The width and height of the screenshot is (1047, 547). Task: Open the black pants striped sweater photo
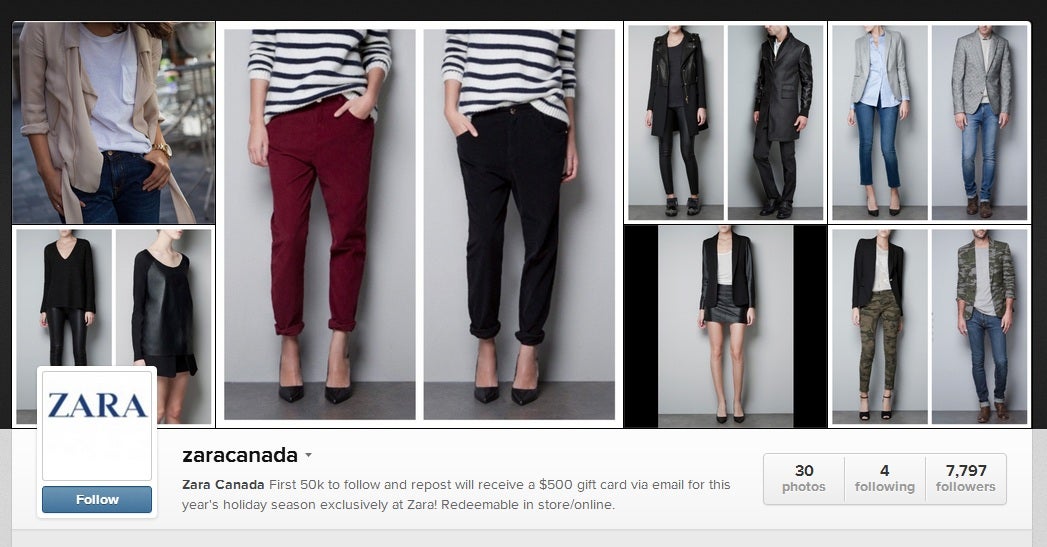click(519, 224)
